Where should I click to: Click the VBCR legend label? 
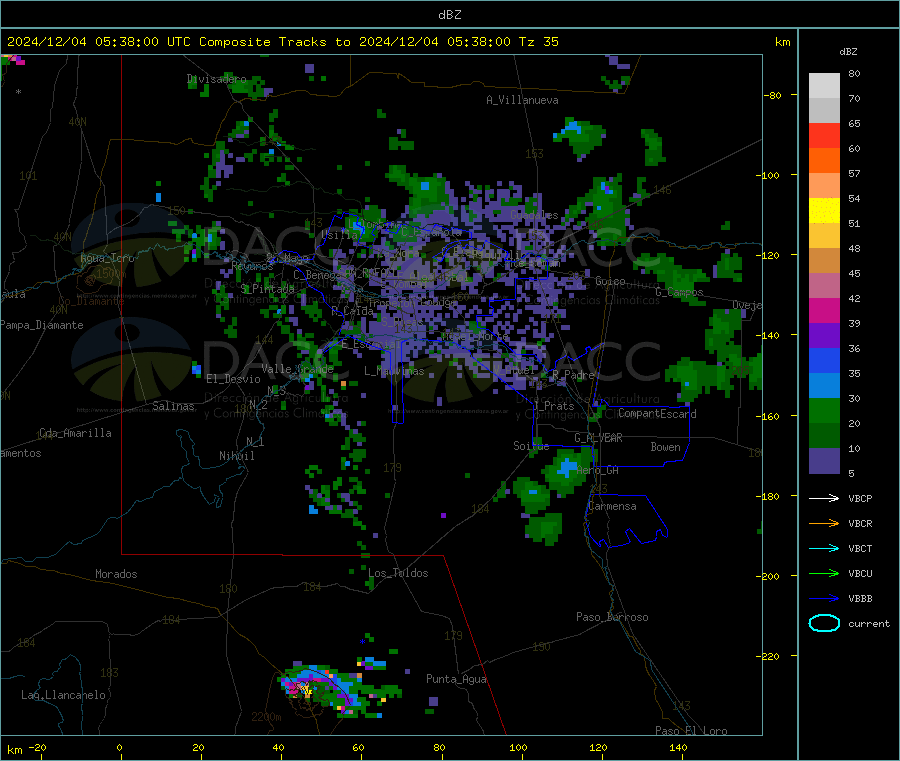860,523
